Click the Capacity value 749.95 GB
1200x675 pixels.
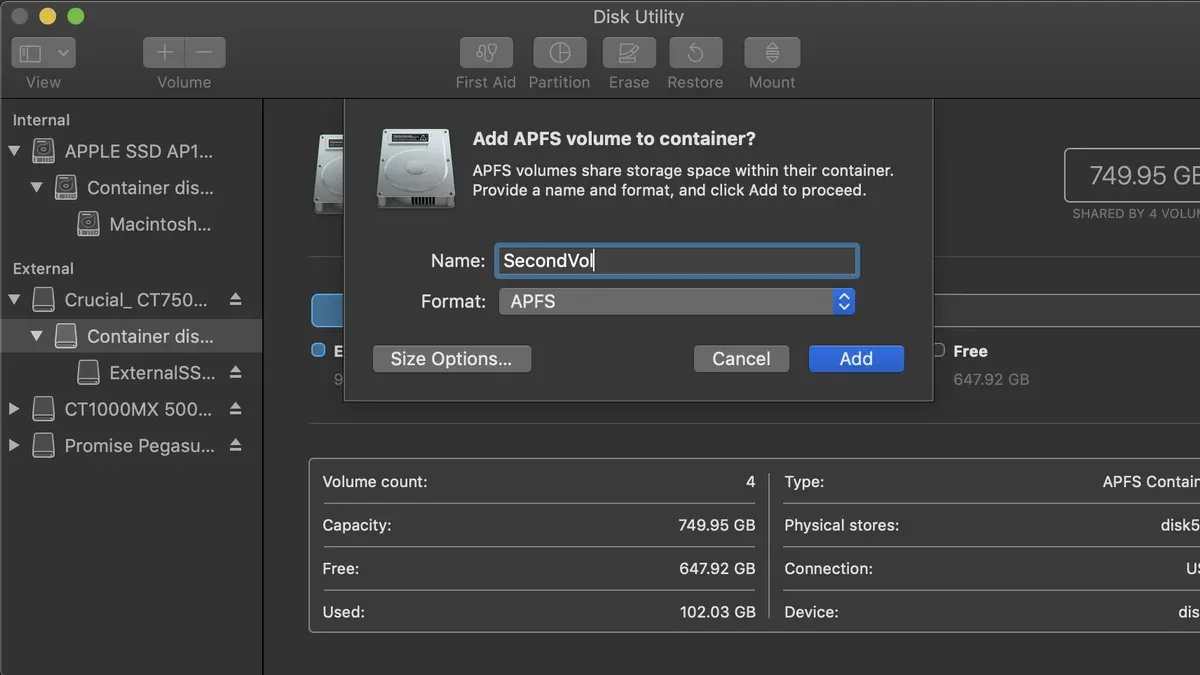point(717,525)
